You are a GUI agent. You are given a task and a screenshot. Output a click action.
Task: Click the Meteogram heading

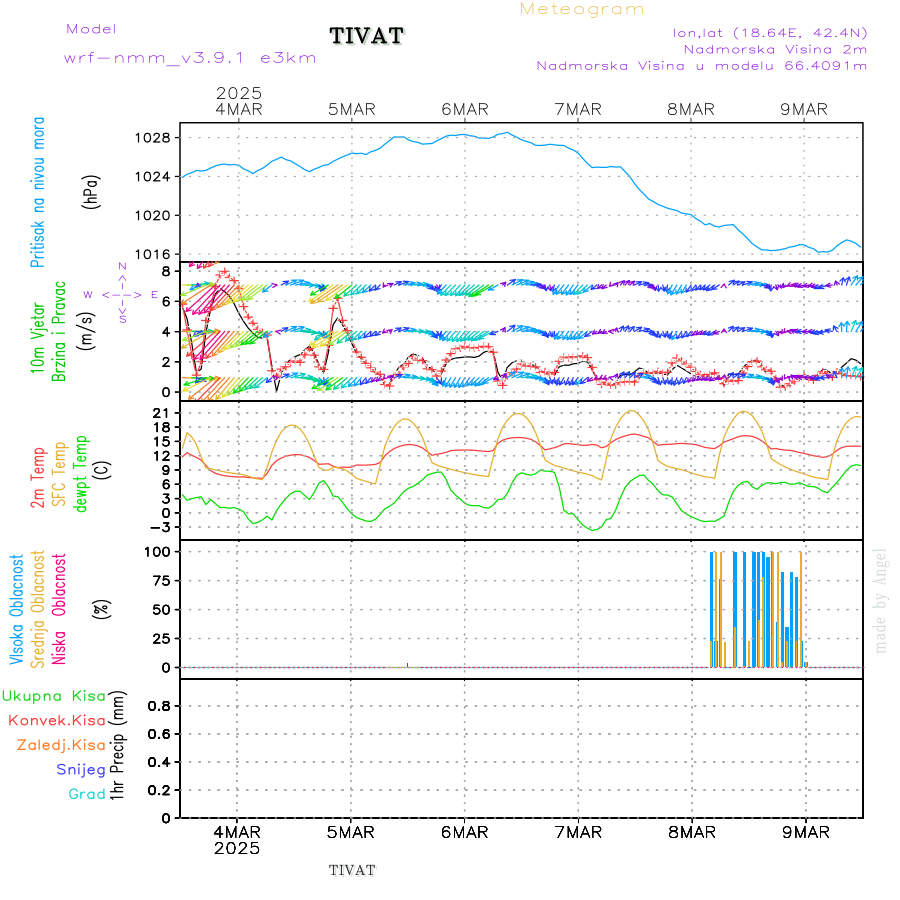coord(582,9)
